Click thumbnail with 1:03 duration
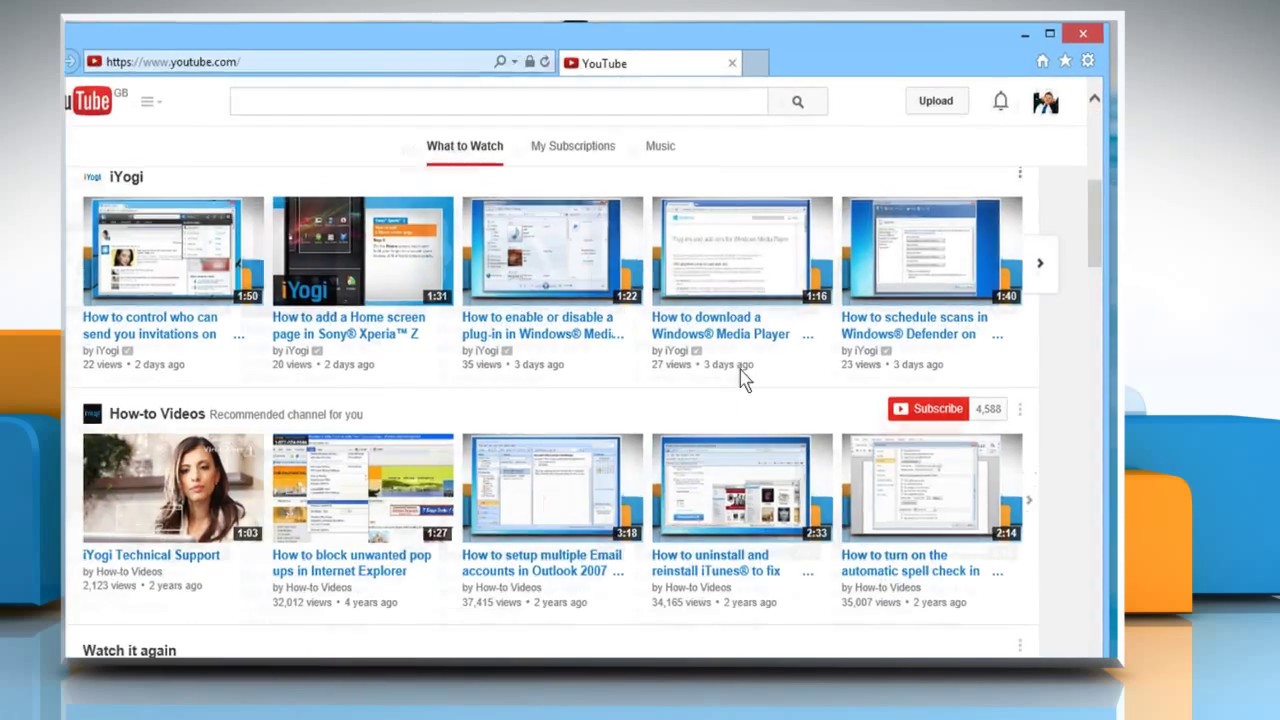The height and width of the screenshot is (720, 1280). coord(173,488)
